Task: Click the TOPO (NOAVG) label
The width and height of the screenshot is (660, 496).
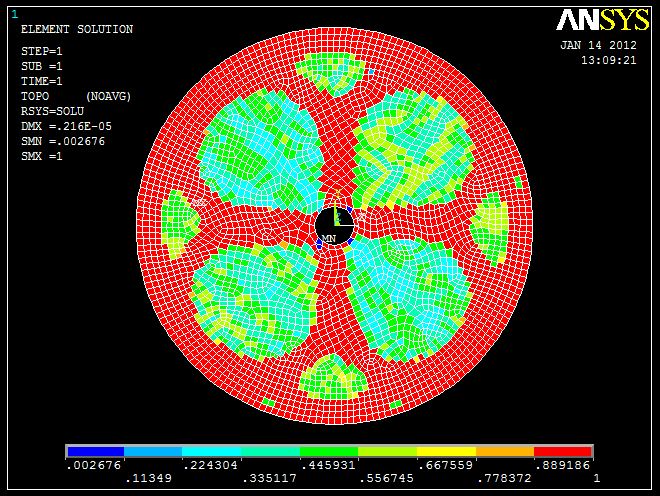Action: [x=77, y=96]
